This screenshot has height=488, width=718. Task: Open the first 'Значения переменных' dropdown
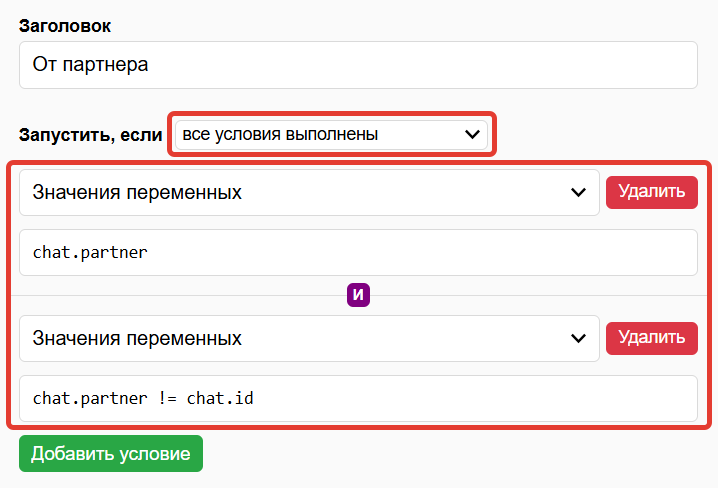(309, 192)
